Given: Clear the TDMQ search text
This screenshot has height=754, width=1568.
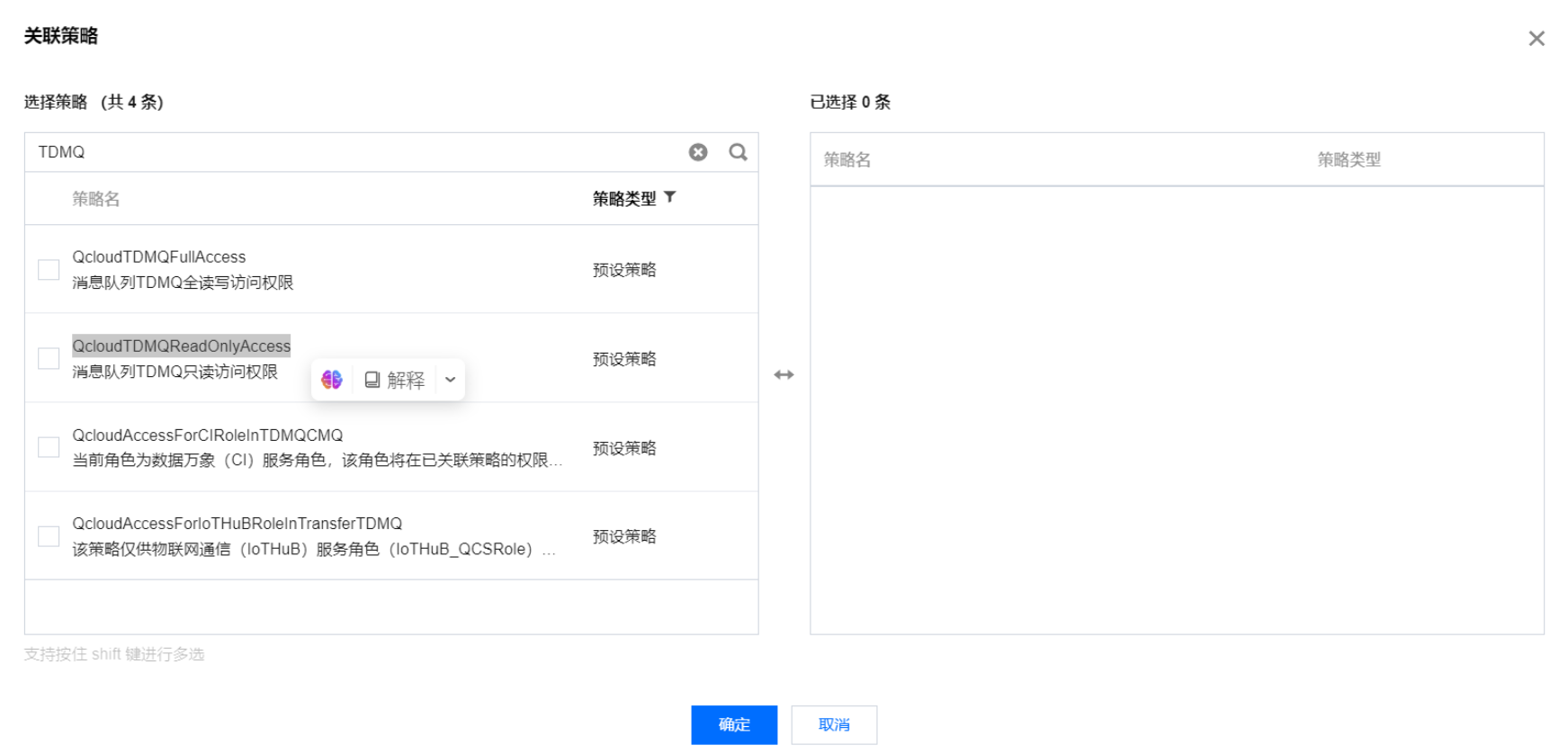Looking at the screenshot, I should click(698, 152).
